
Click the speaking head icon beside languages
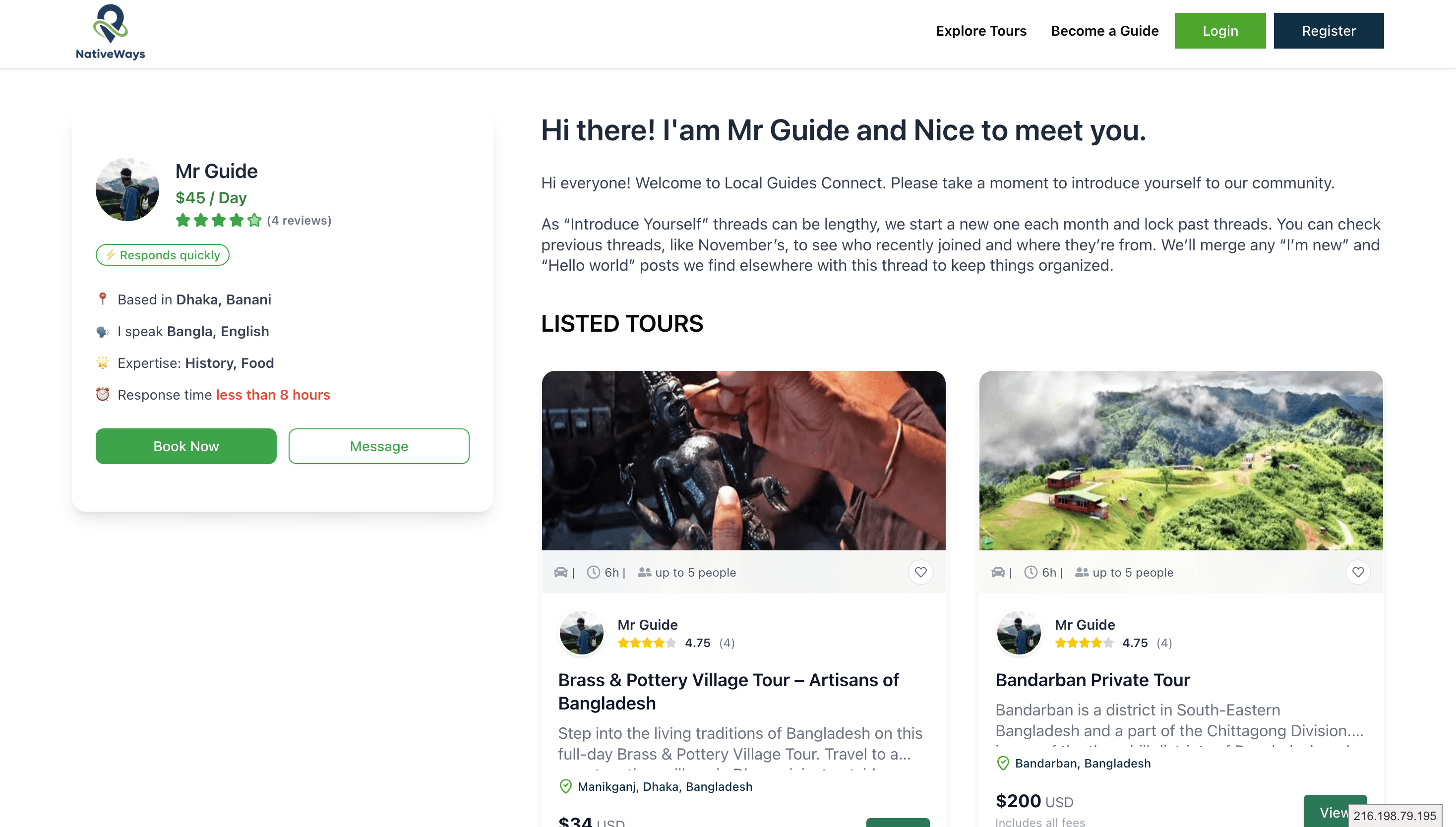coord(102,331)
